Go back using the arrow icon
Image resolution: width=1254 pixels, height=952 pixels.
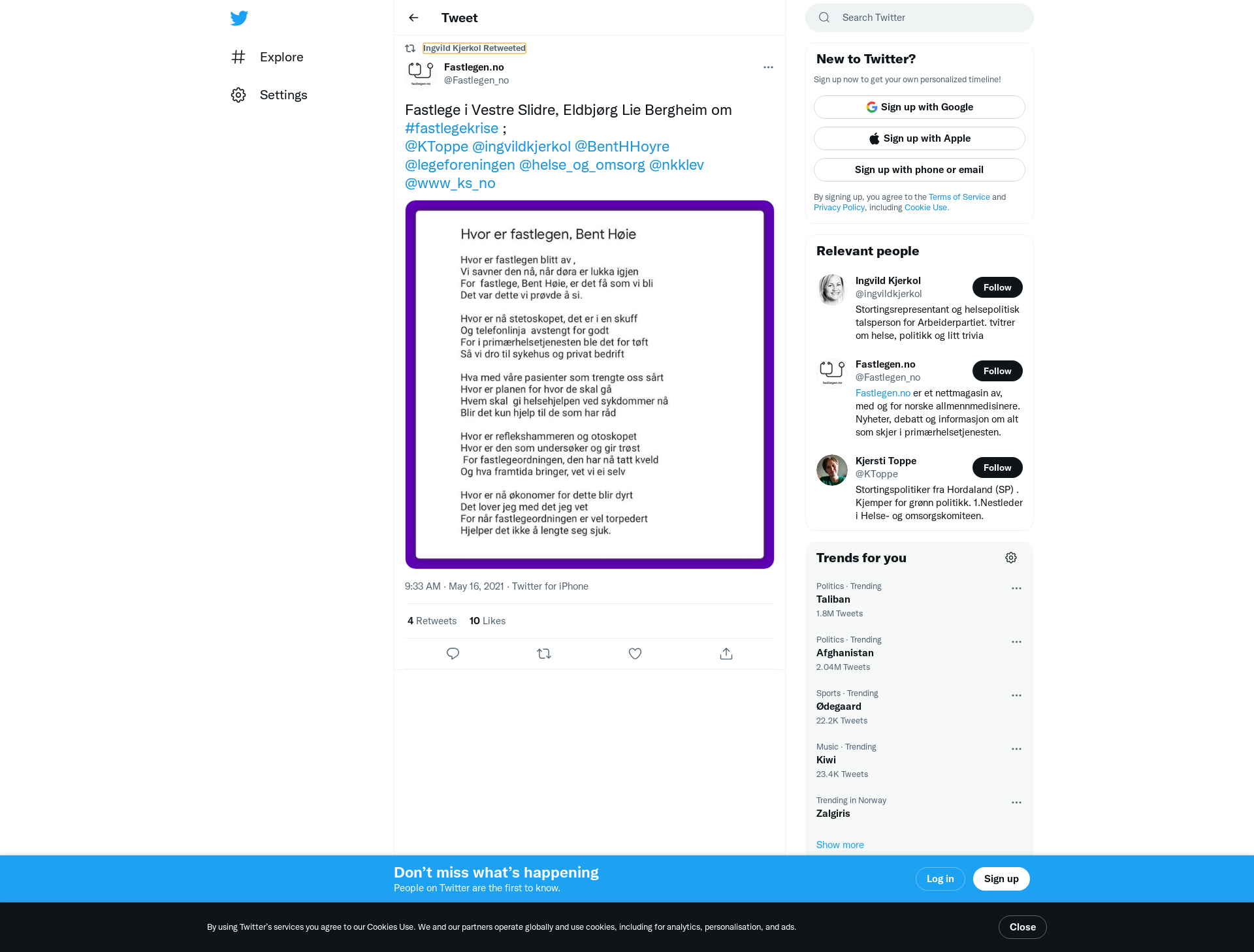point(413,18)
